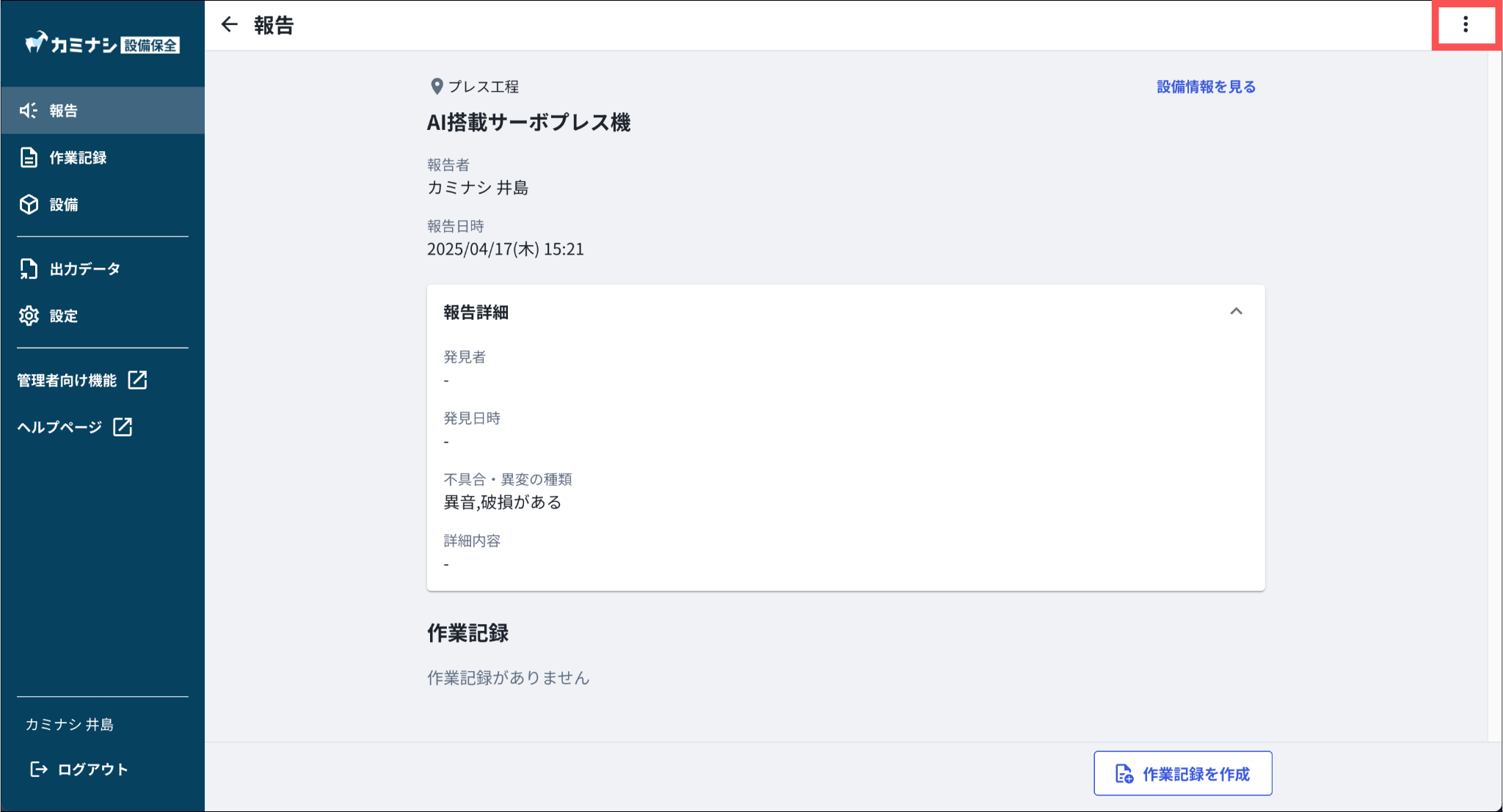Click user name カミナシ 井島 in sidebar
The image size is (1503, 812).
tap(70, 725)
